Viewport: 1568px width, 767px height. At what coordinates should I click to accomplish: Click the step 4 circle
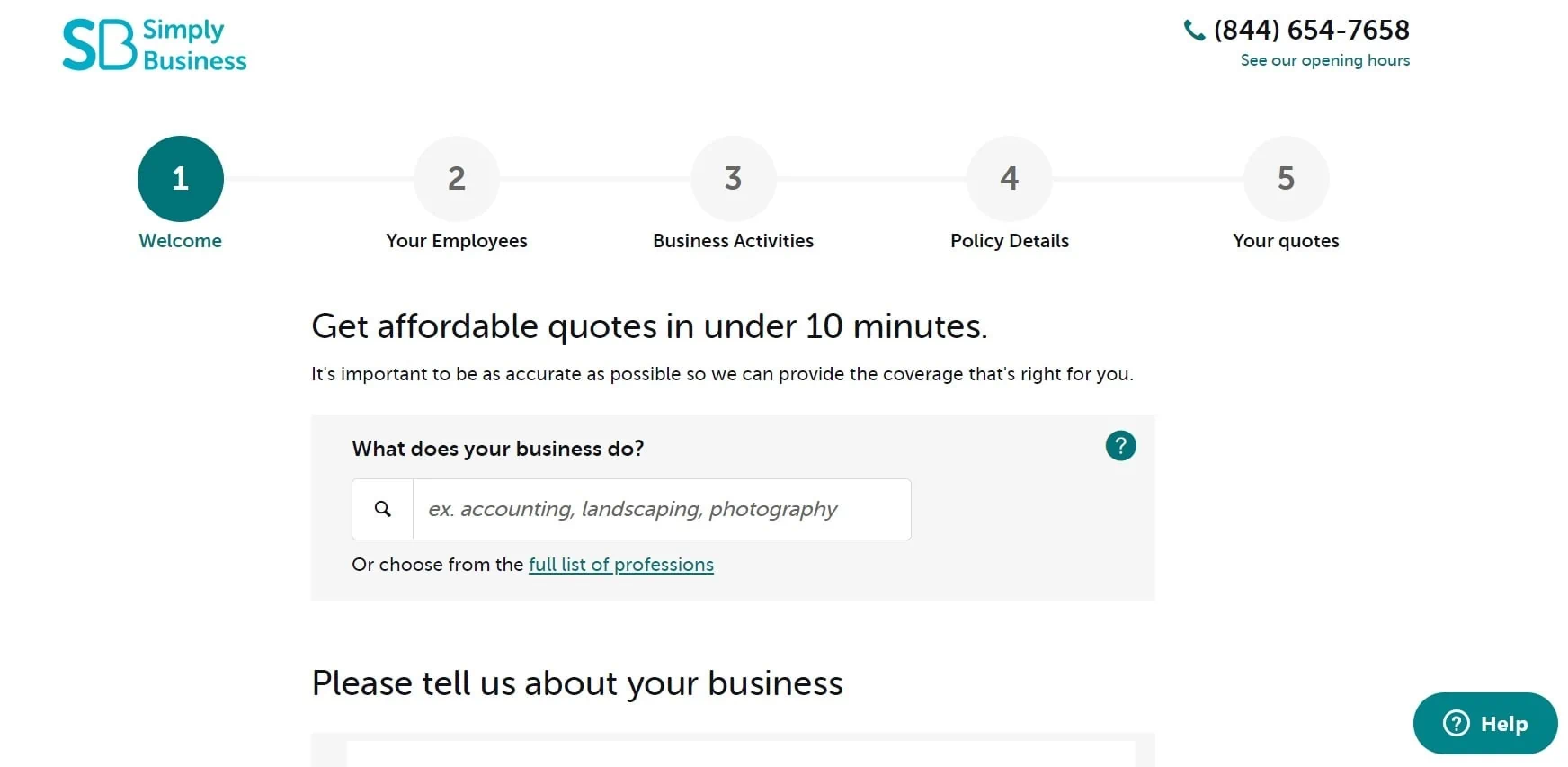click(1010, 179)
